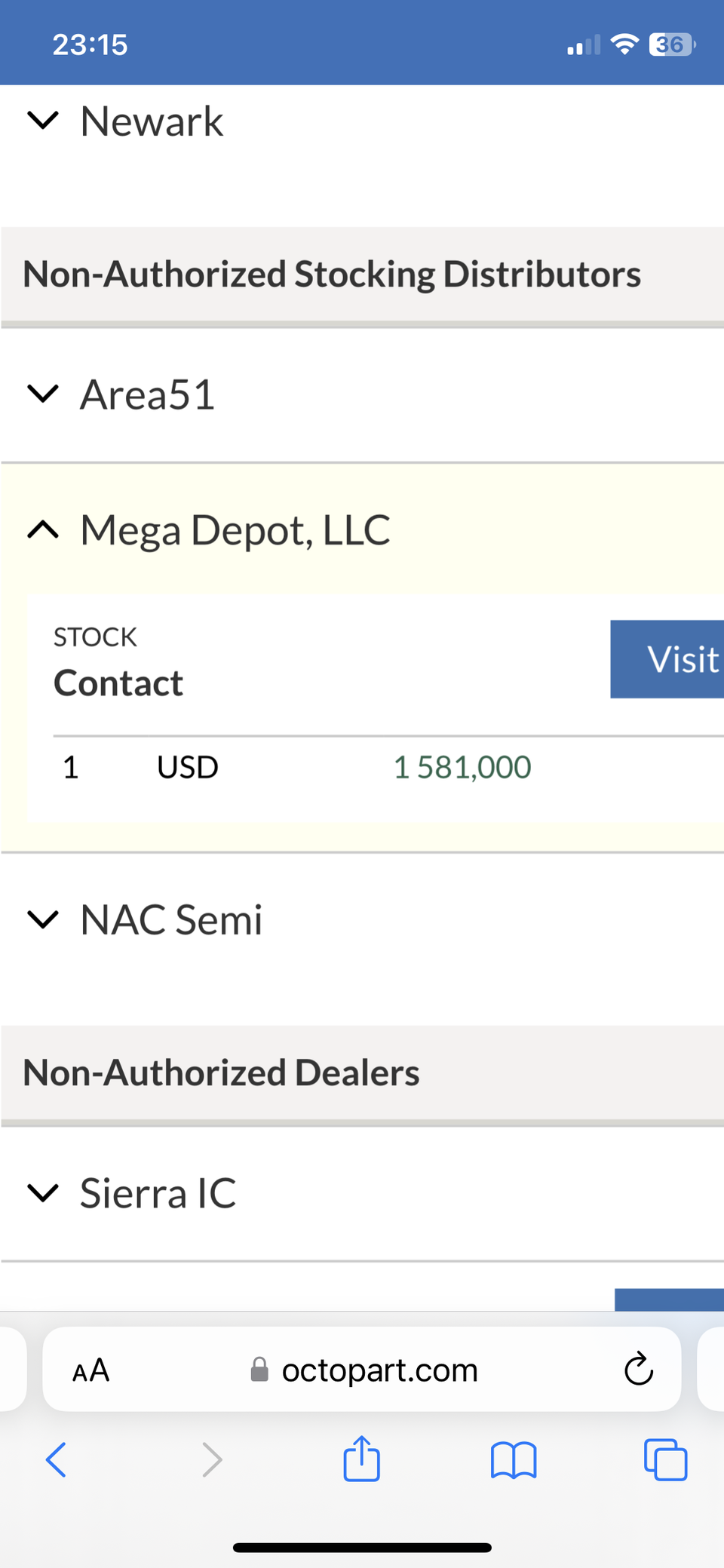The image size is (724, 1568).
Task: Tap the Safari reload page icon
Action: [638, 1369]
